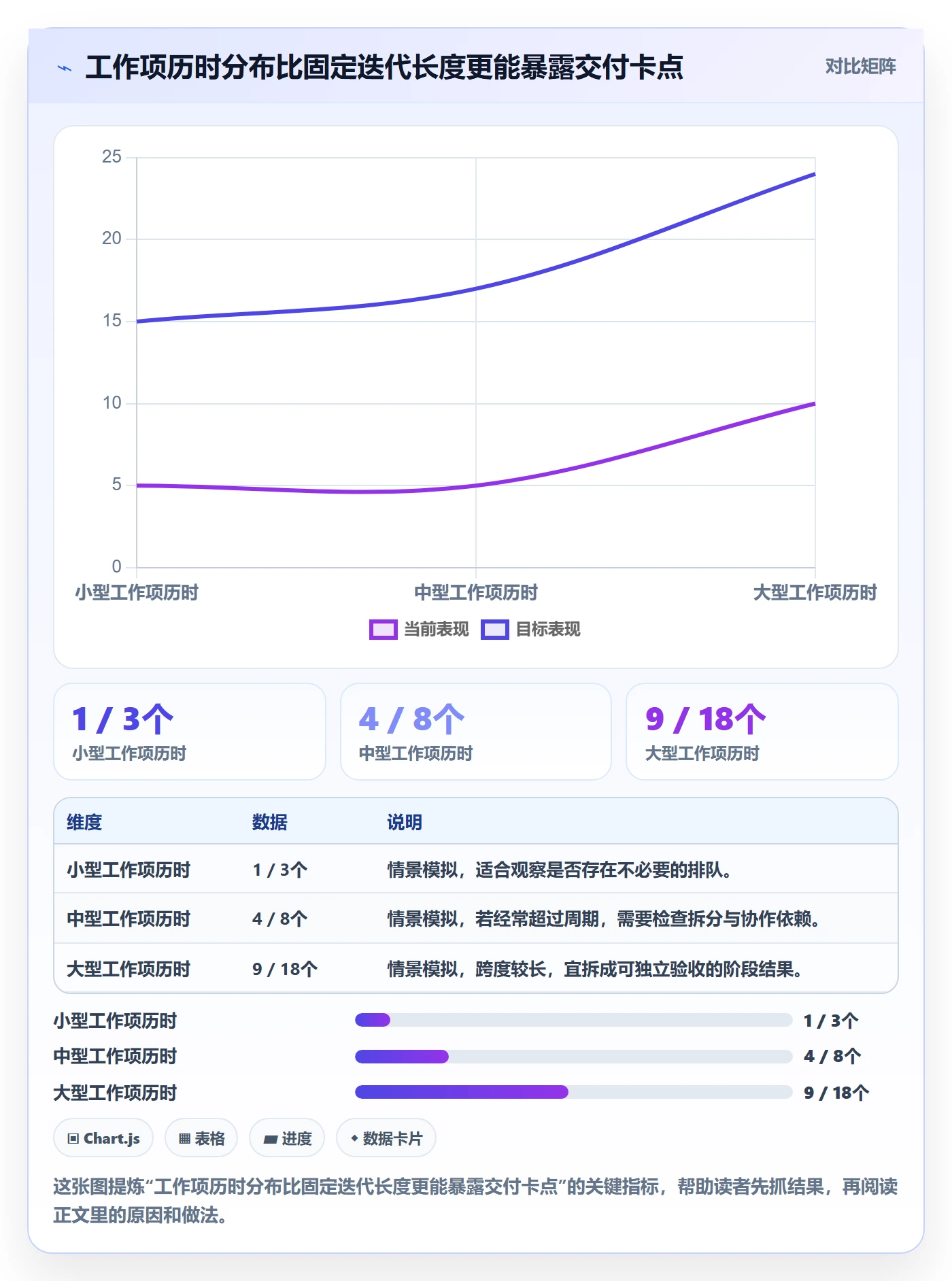Click the description mentioning 可独立验收的阶段结果
The height and width of the screenshot is (1281, 952).
coord(595,970)
